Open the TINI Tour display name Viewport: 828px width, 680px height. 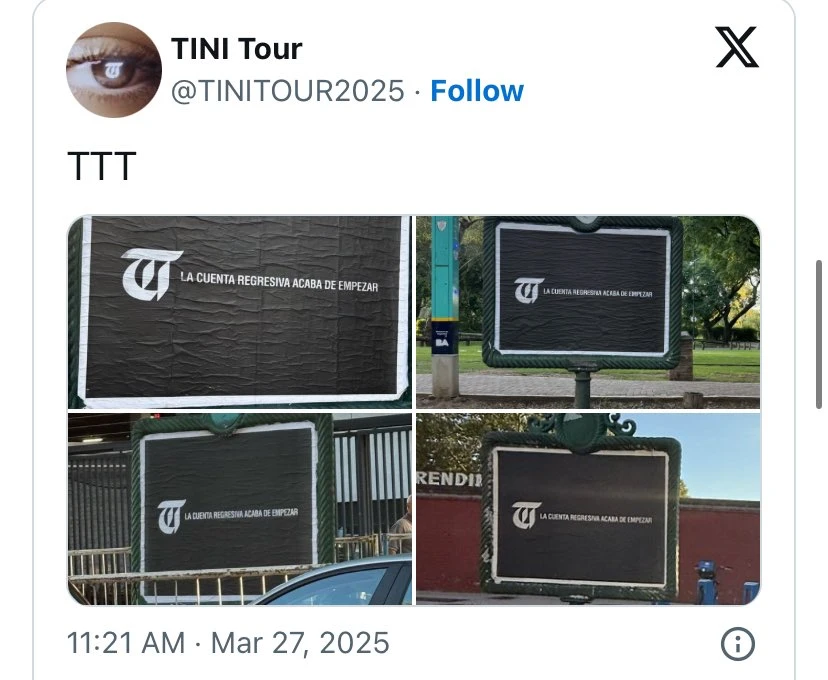click(x=237, y=49)
